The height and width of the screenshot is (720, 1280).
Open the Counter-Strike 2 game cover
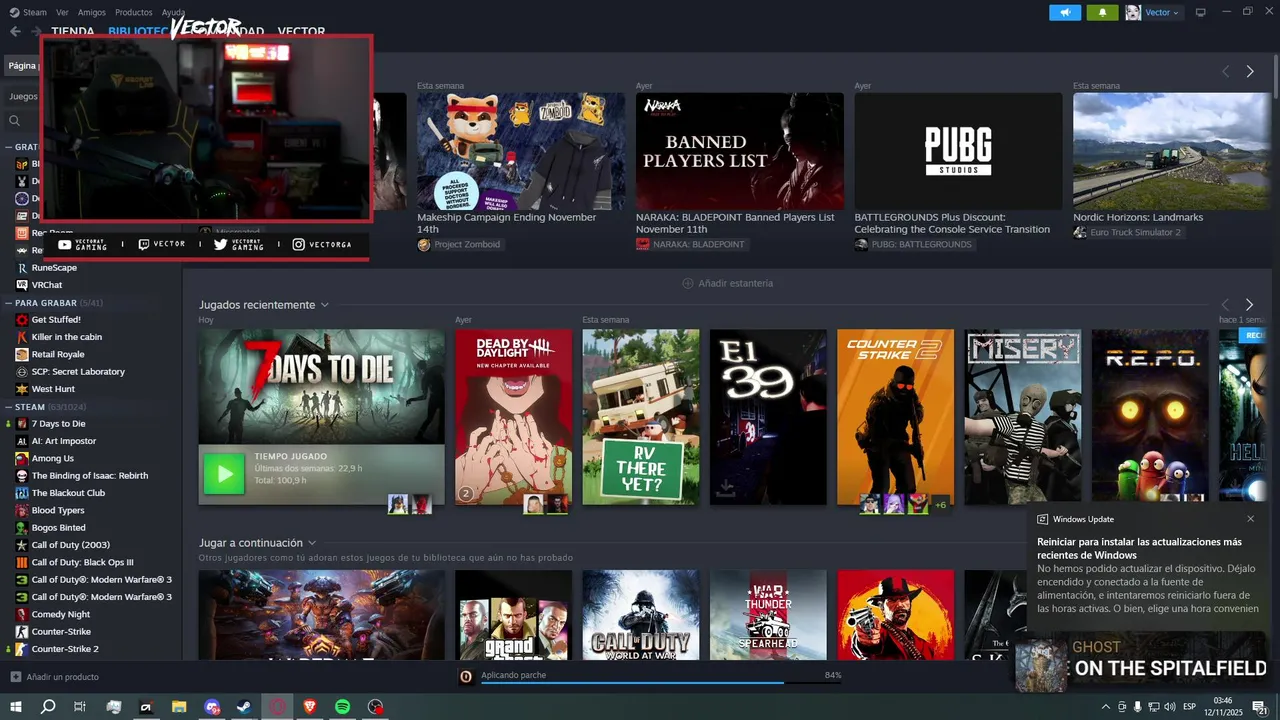point(895,417)
